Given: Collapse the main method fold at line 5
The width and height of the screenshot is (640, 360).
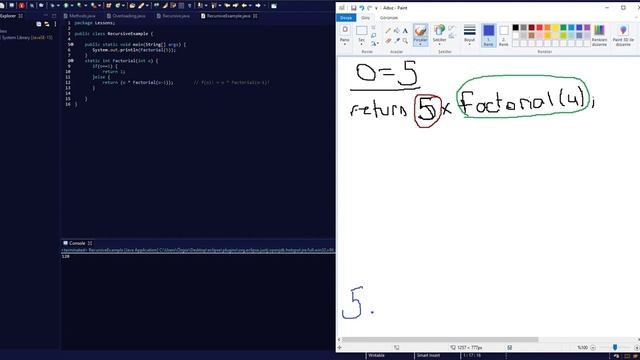Looking at the screenshot, I should 71,44.
